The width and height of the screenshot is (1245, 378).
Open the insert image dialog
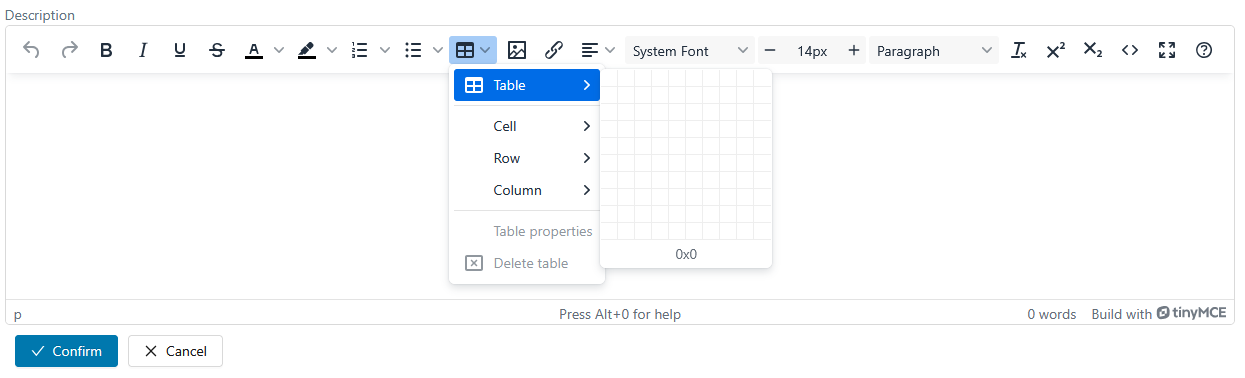click(517, 50)
